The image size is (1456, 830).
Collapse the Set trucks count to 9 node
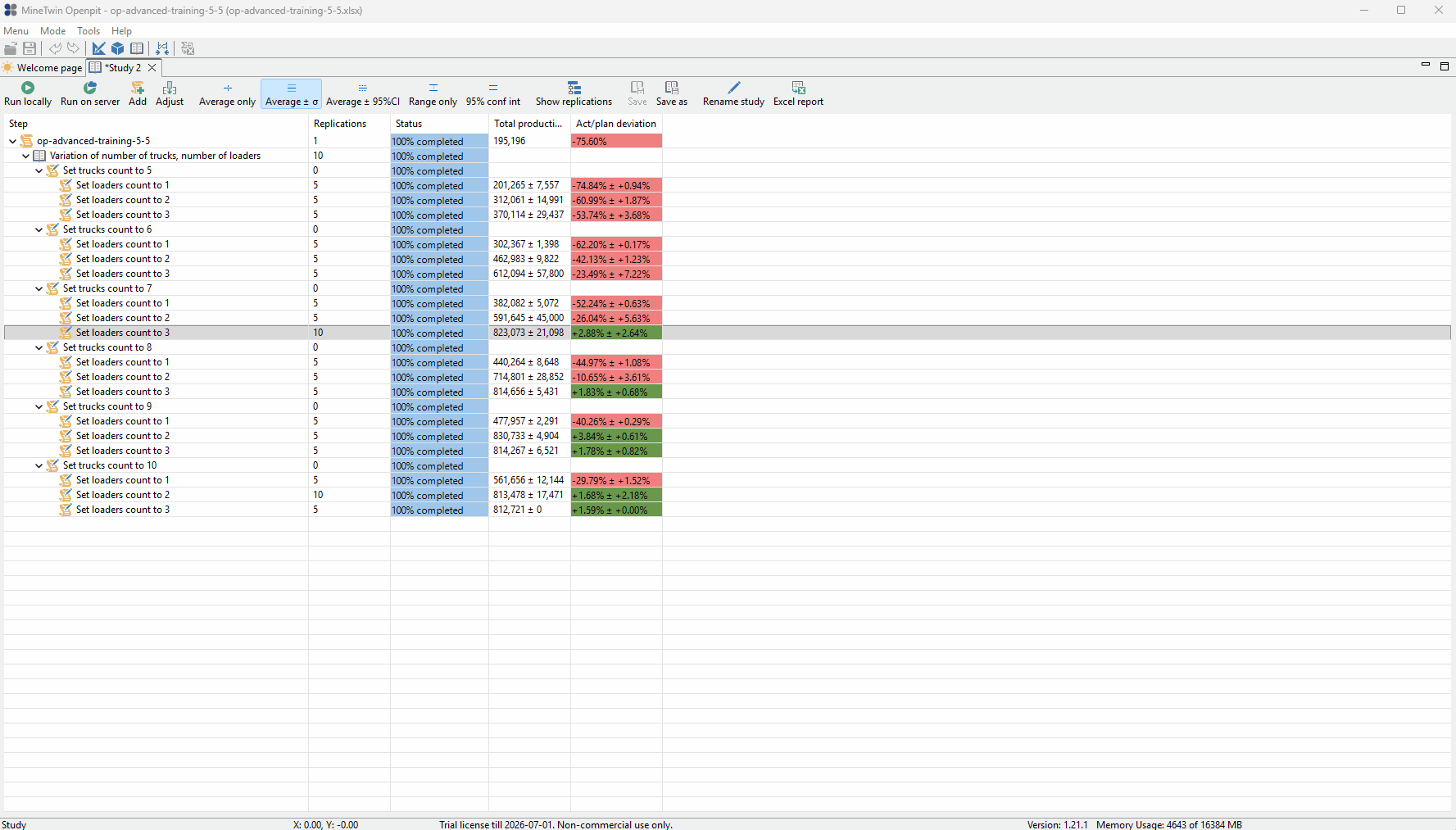[x=39, y=406]
